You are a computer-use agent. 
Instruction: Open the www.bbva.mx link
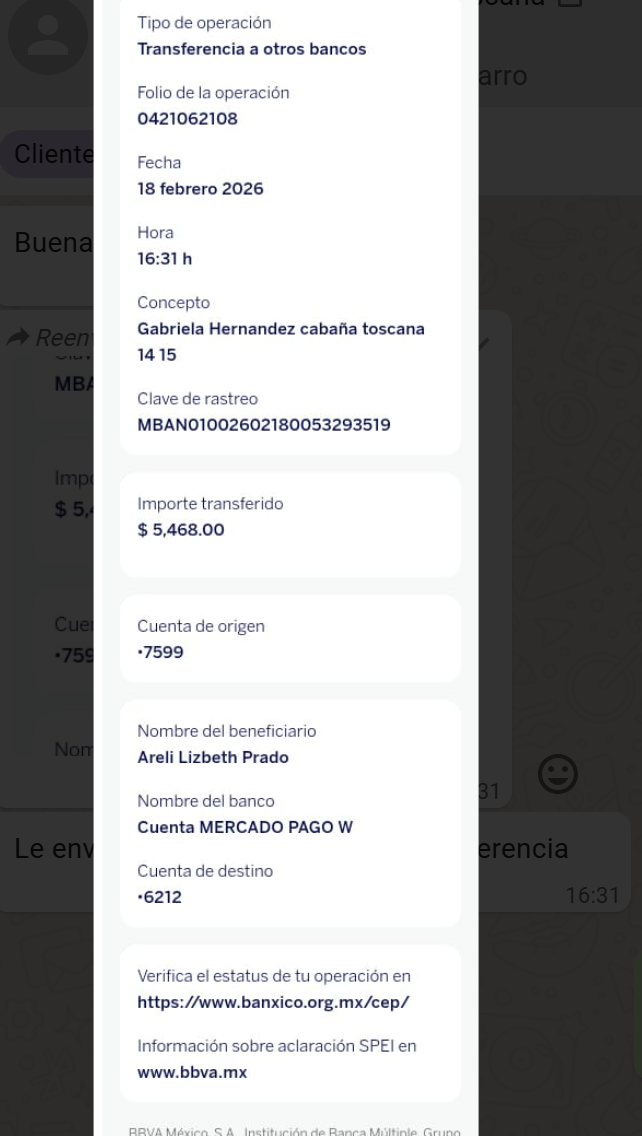(192, 1072)
